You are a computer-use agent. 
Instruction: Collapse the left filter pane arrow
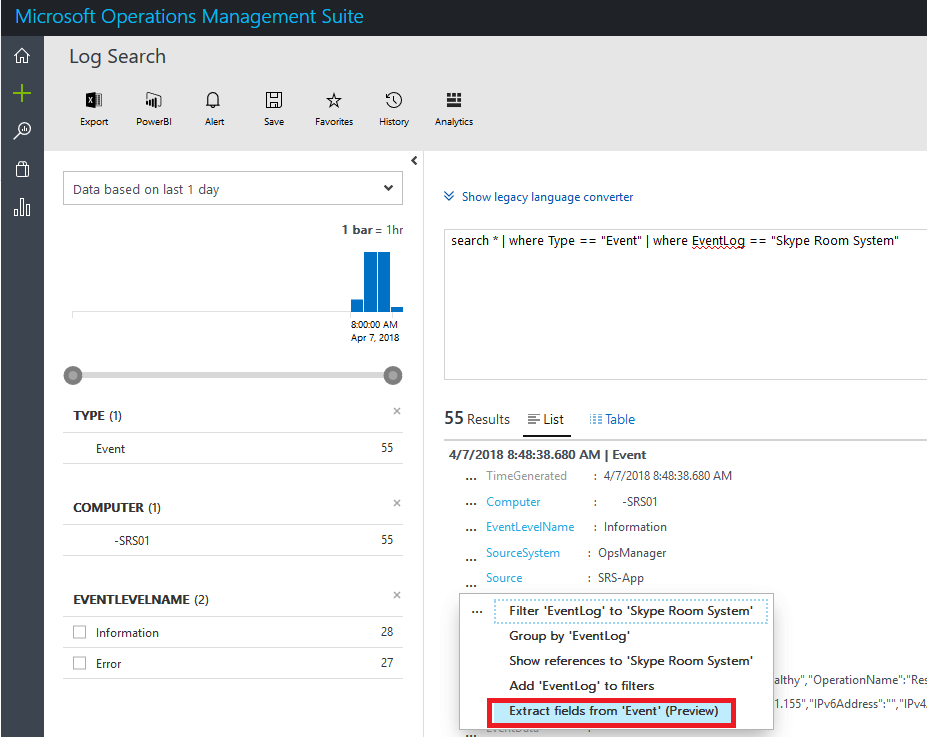414,161
